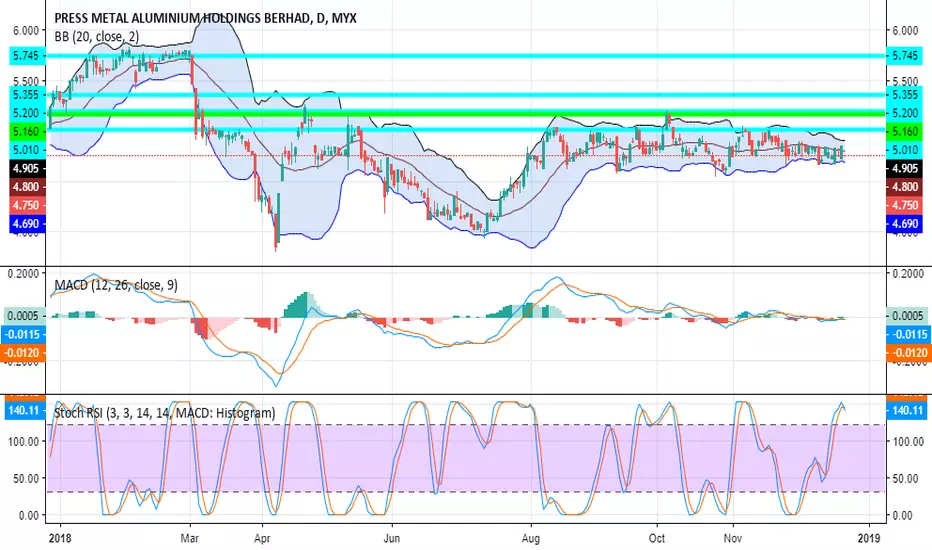
Task: Select the BB (20, close, 2) indicator label
Action: [97, 37]
